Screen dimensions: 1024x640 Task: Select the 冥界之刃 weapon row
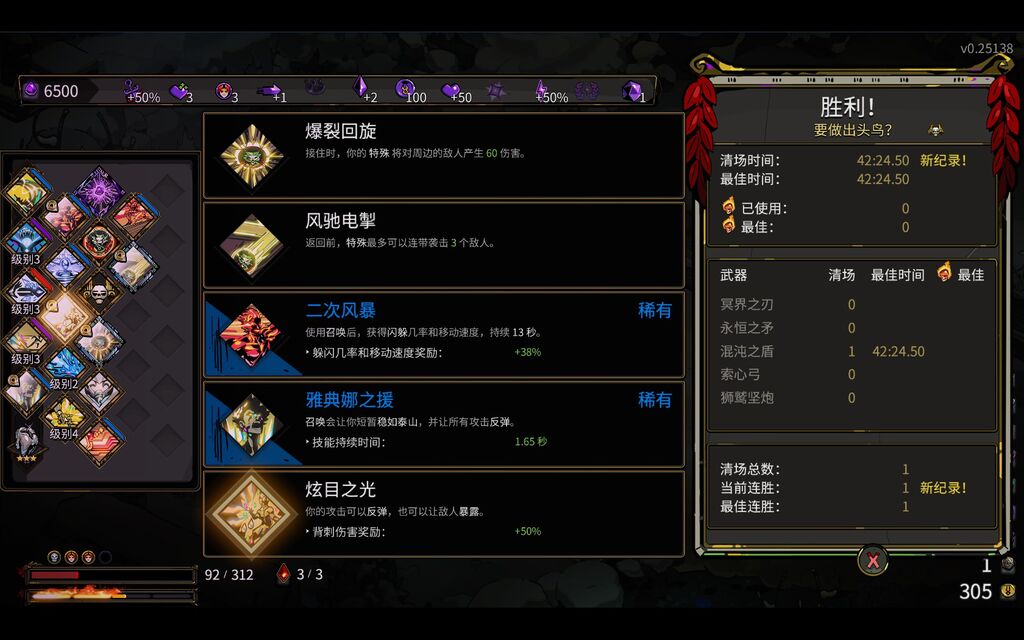click(852, 304)
